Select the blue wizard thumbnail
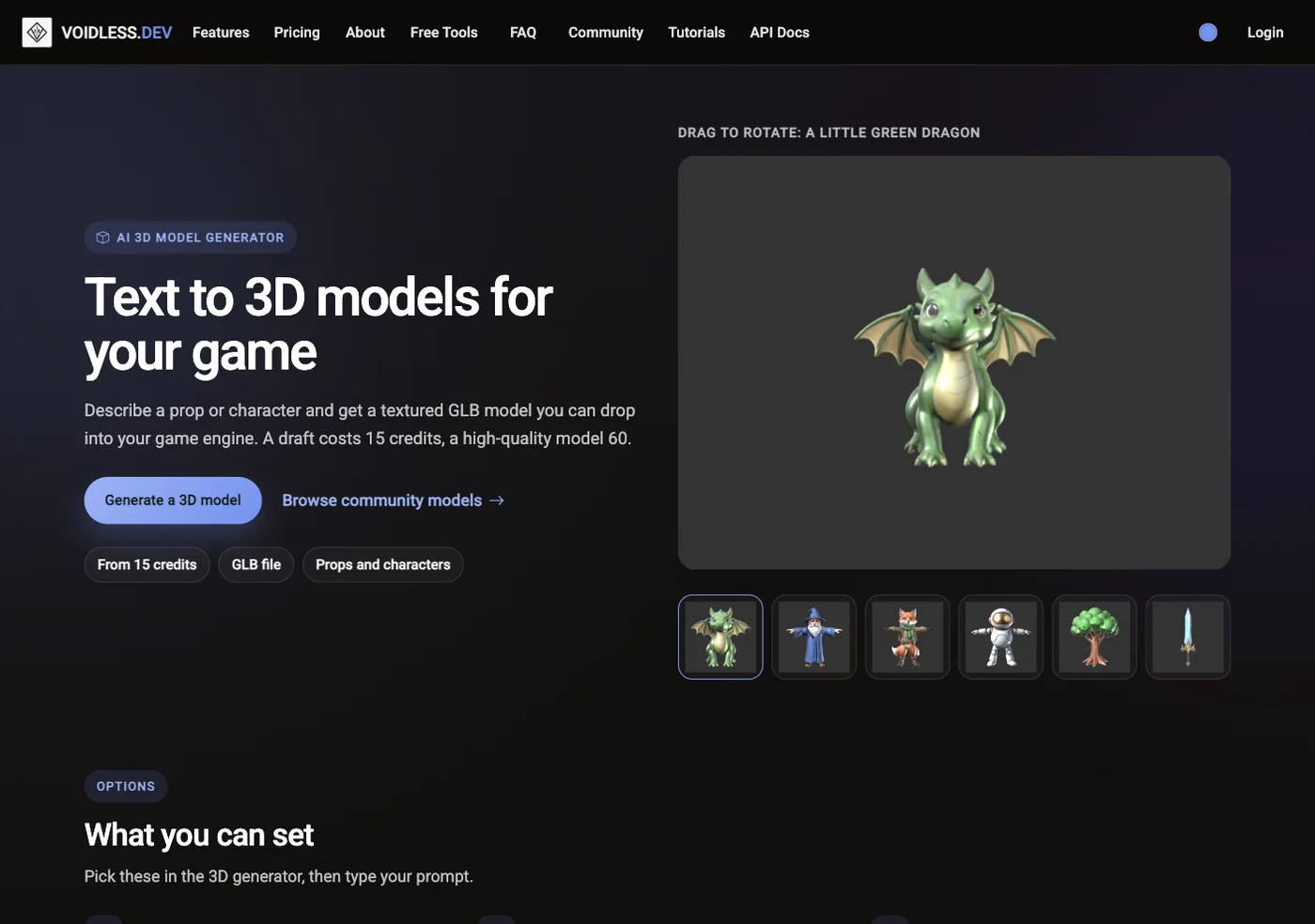The height and width of the screenshot is (924, 1315). [813, 637]
